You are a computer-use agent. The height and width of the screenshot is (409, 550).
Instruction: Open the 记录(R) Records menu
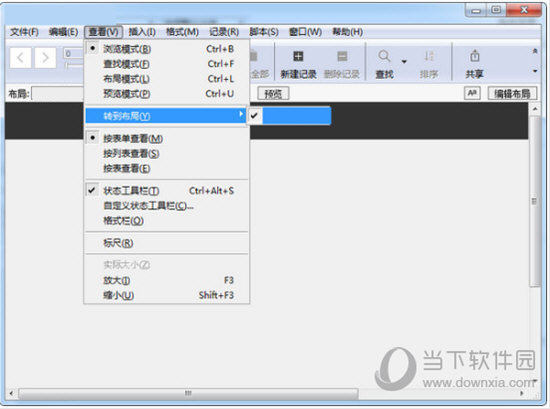point(224,32)
